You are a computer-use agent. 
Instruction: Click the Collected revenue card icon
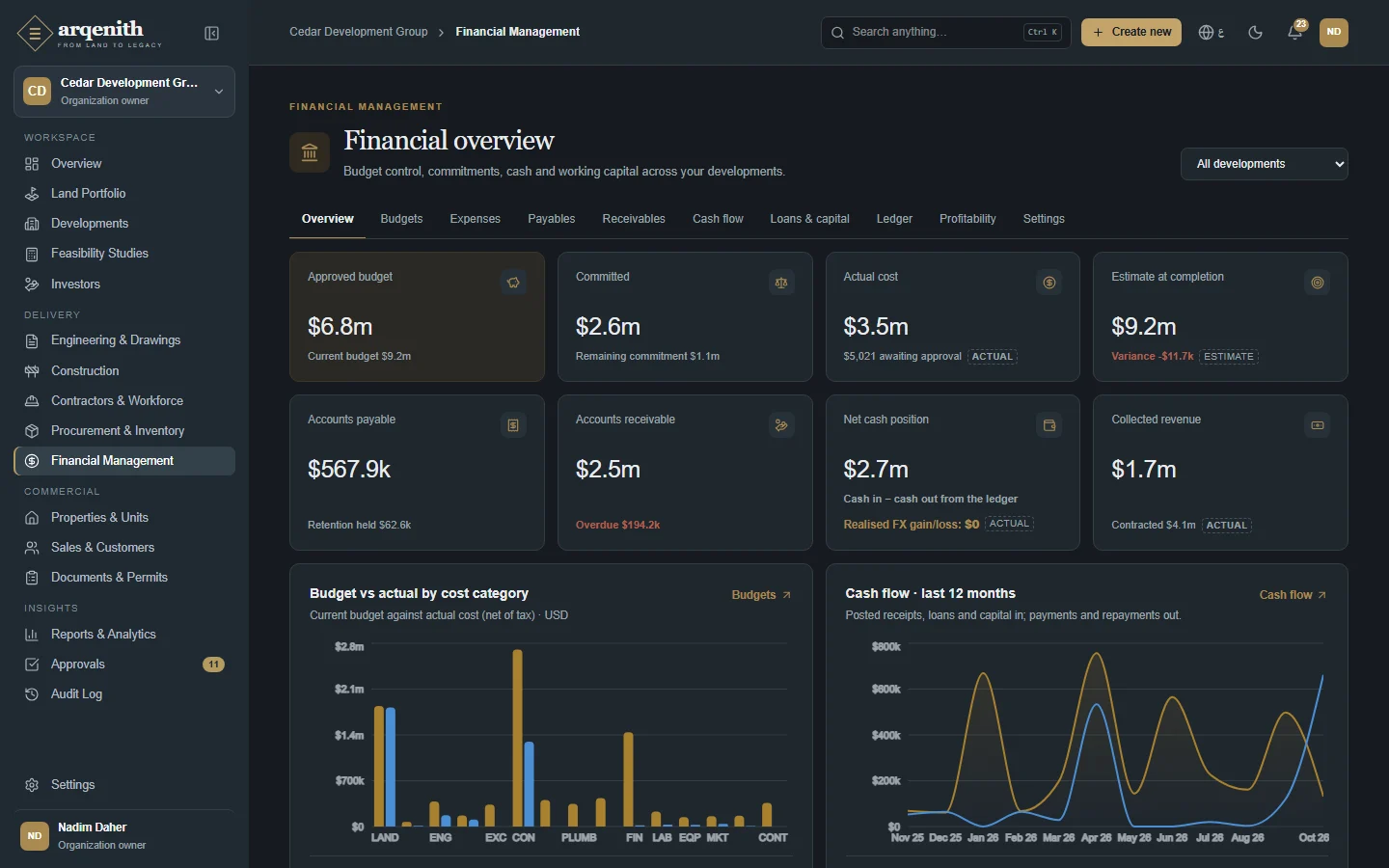coord(1318,425)
